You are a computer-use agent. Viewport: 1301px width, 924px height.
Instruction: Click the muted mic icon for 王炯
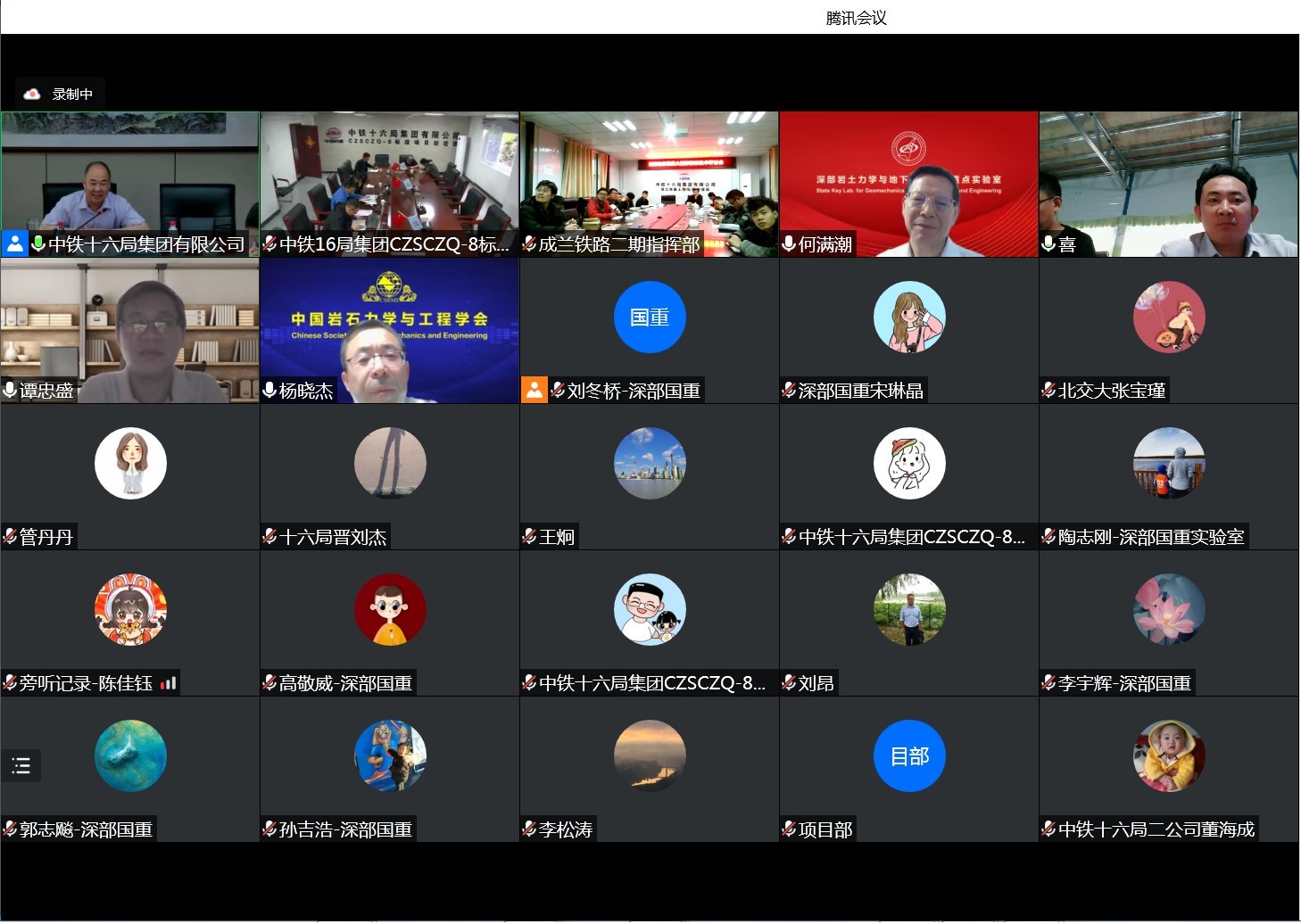530,536
